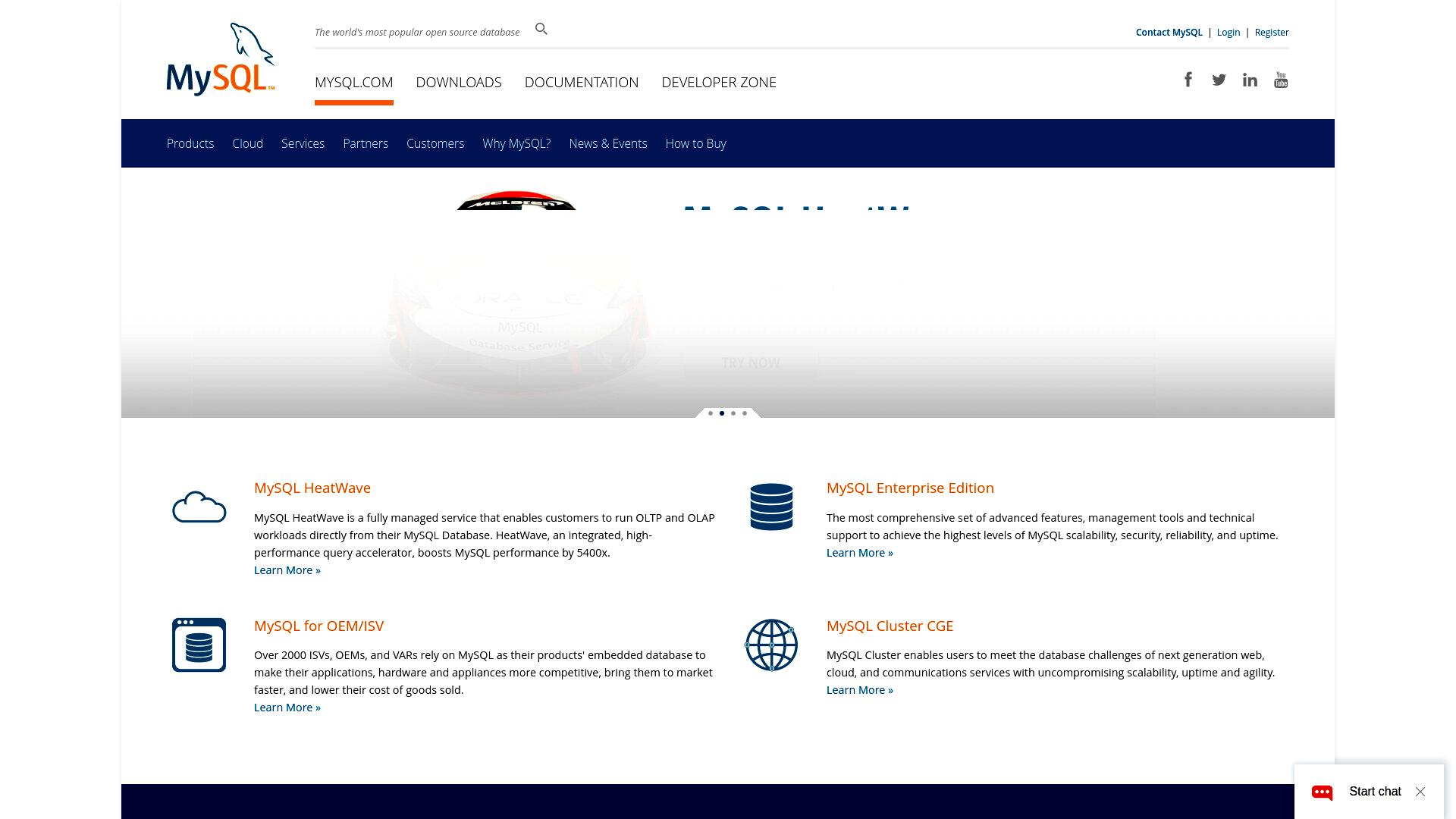Open the search magnifier icon
1456x819 pixels.
pos(541,29)
